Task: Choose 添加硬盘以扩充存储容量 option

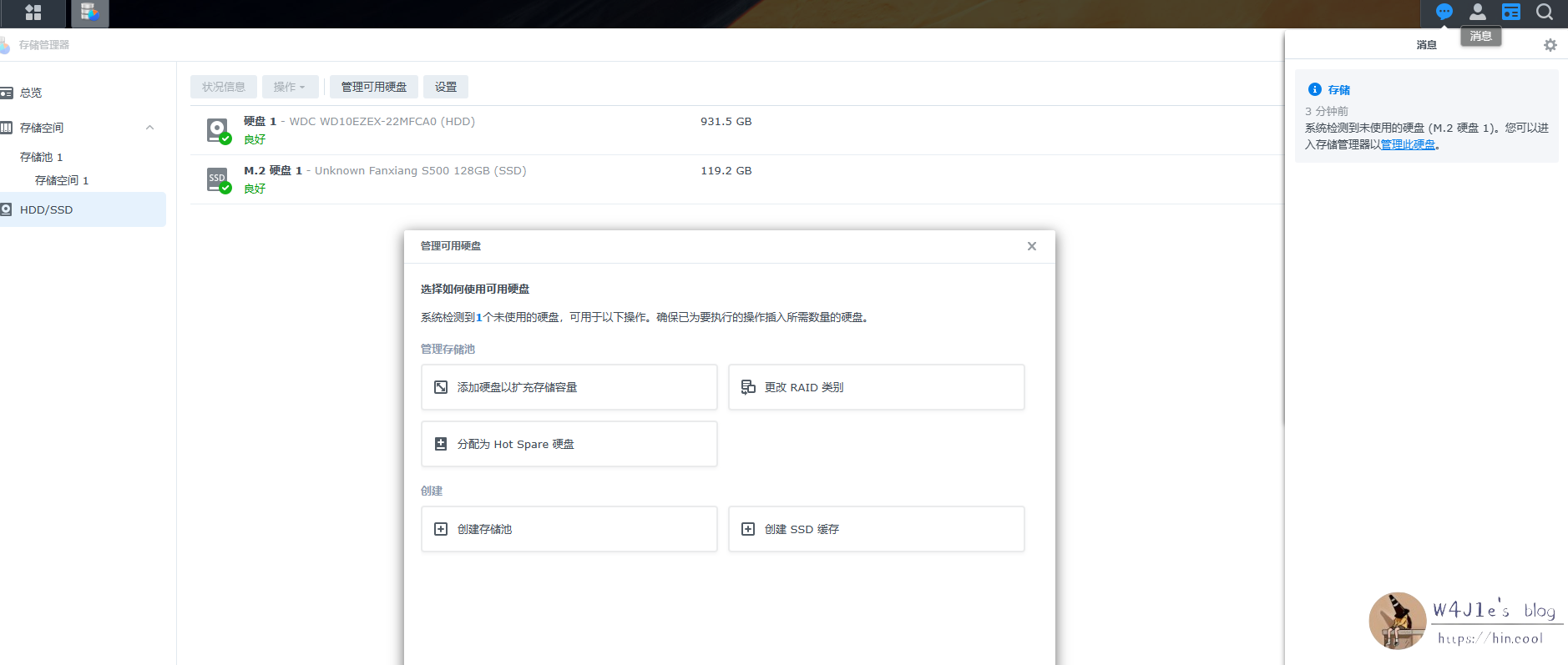Action: click(x=569, y=387)
